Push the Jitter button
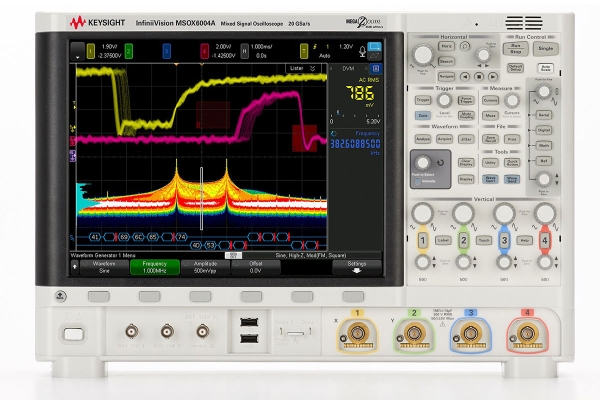600x400 pixels. coord(466,139)
